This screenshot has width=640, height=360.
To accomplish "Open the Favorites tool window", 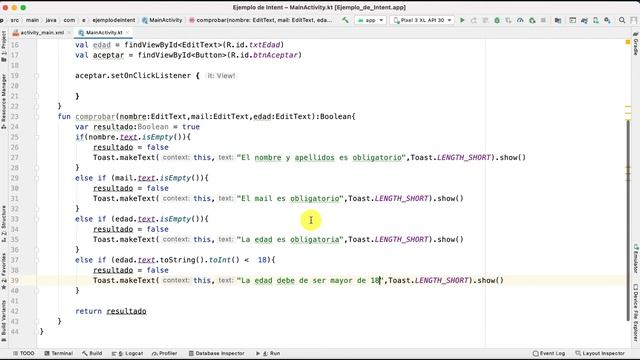I will [4, 271].
